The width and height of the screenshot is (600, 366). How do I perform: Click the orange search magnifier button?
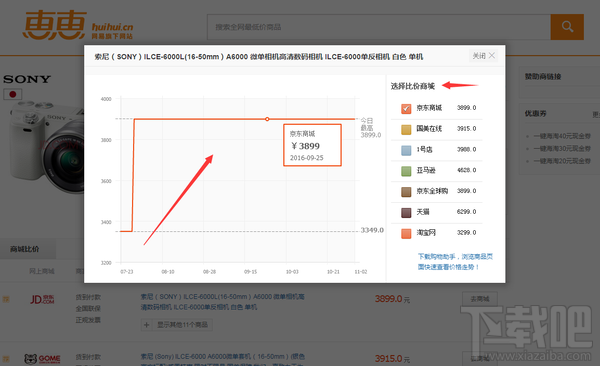[x=567, y=27]
